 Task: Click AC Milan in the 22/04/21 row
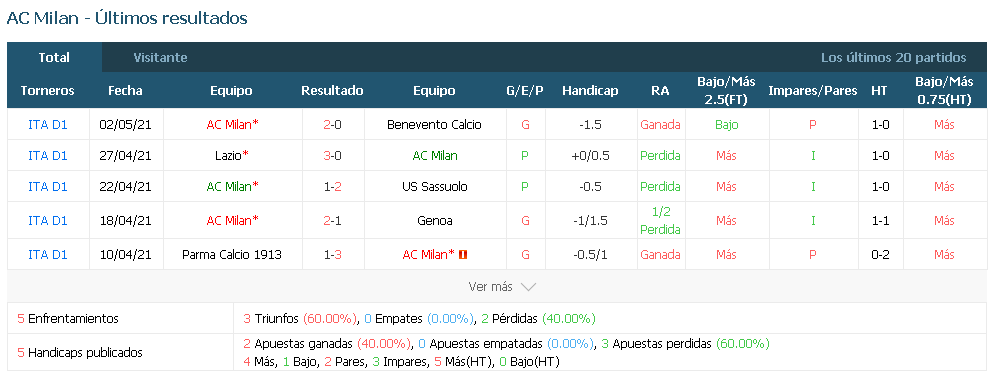233,186
